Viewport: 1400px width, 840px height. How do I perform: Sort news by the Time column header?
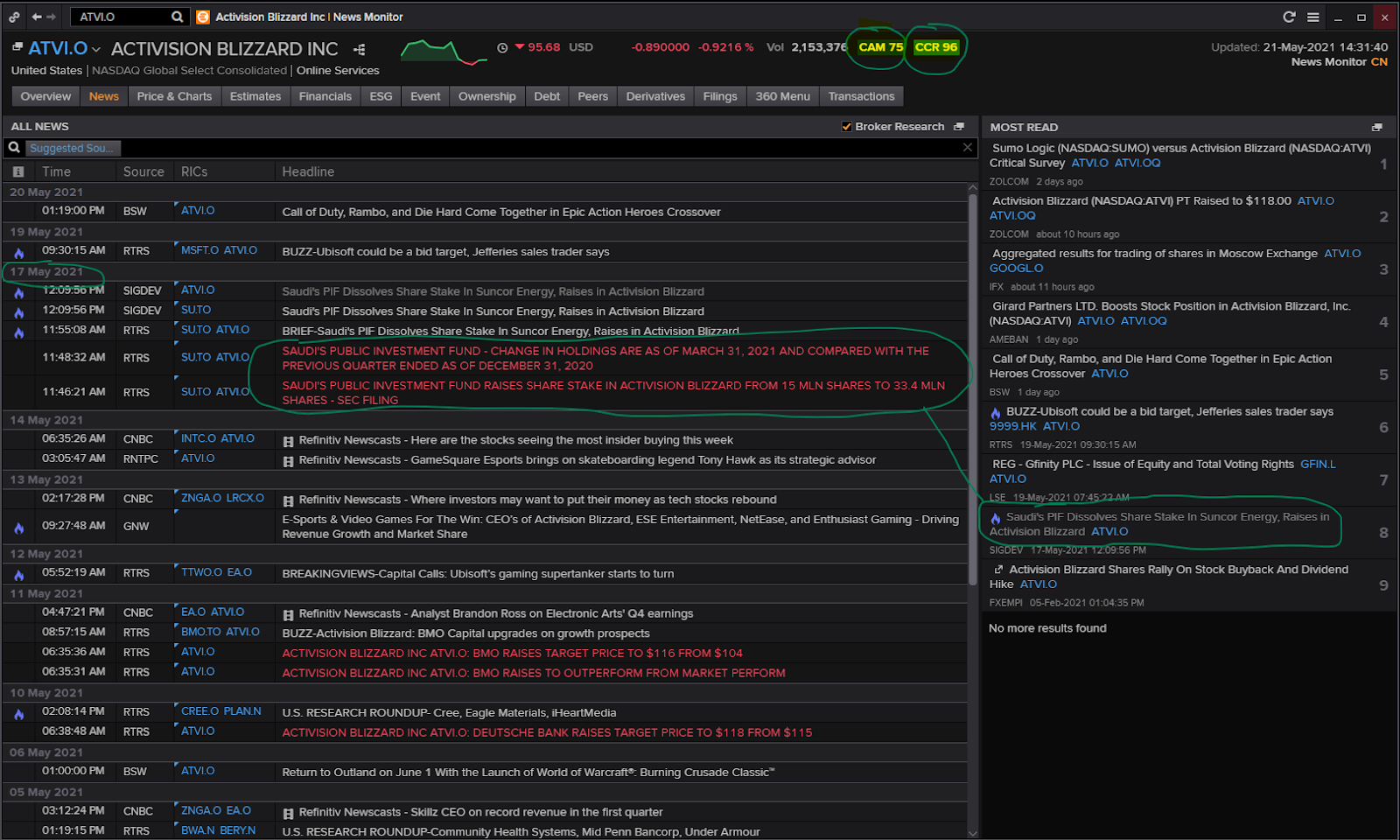point(56,172)
